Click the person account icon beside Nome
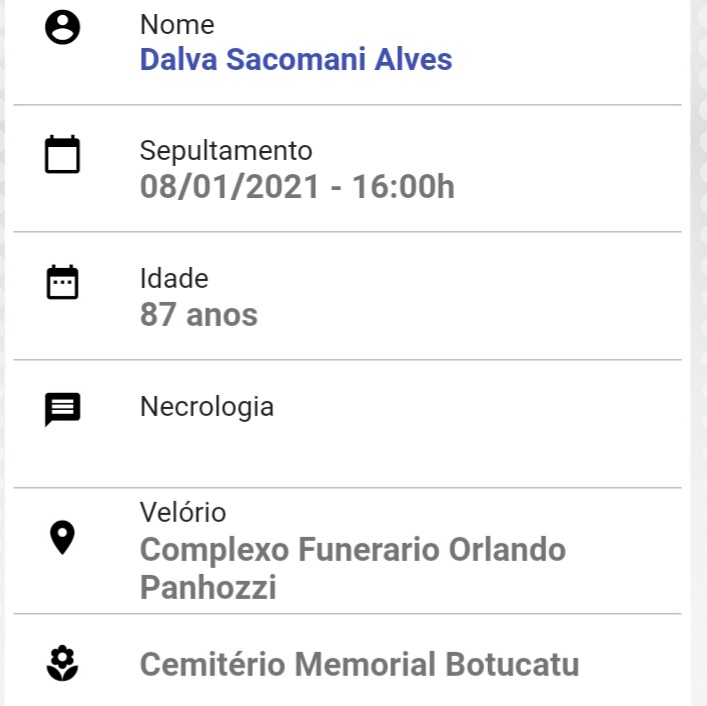This screenshot has height=706, width=707. pos(63,27)
